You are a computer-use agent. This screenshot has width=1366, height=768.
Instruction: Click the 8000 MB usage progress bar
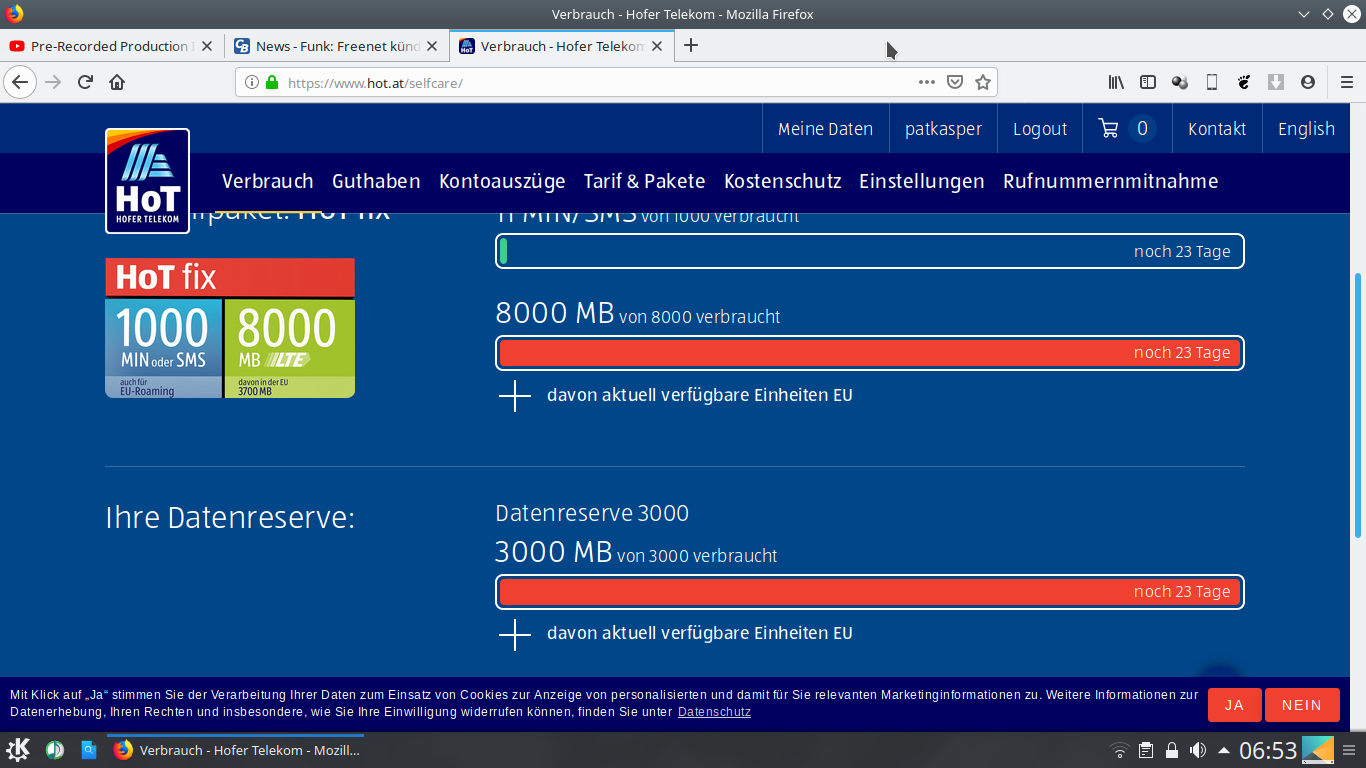(x=870, y=353)
